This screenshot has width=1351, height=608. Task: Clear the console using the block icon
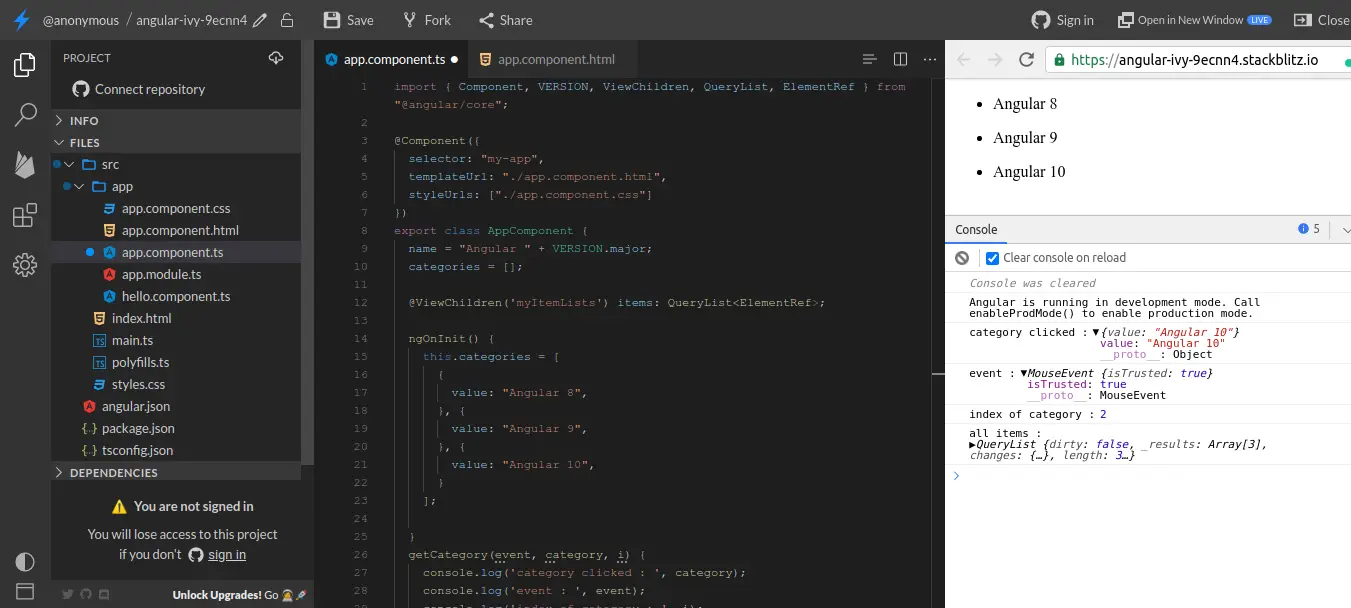point(961,257)
